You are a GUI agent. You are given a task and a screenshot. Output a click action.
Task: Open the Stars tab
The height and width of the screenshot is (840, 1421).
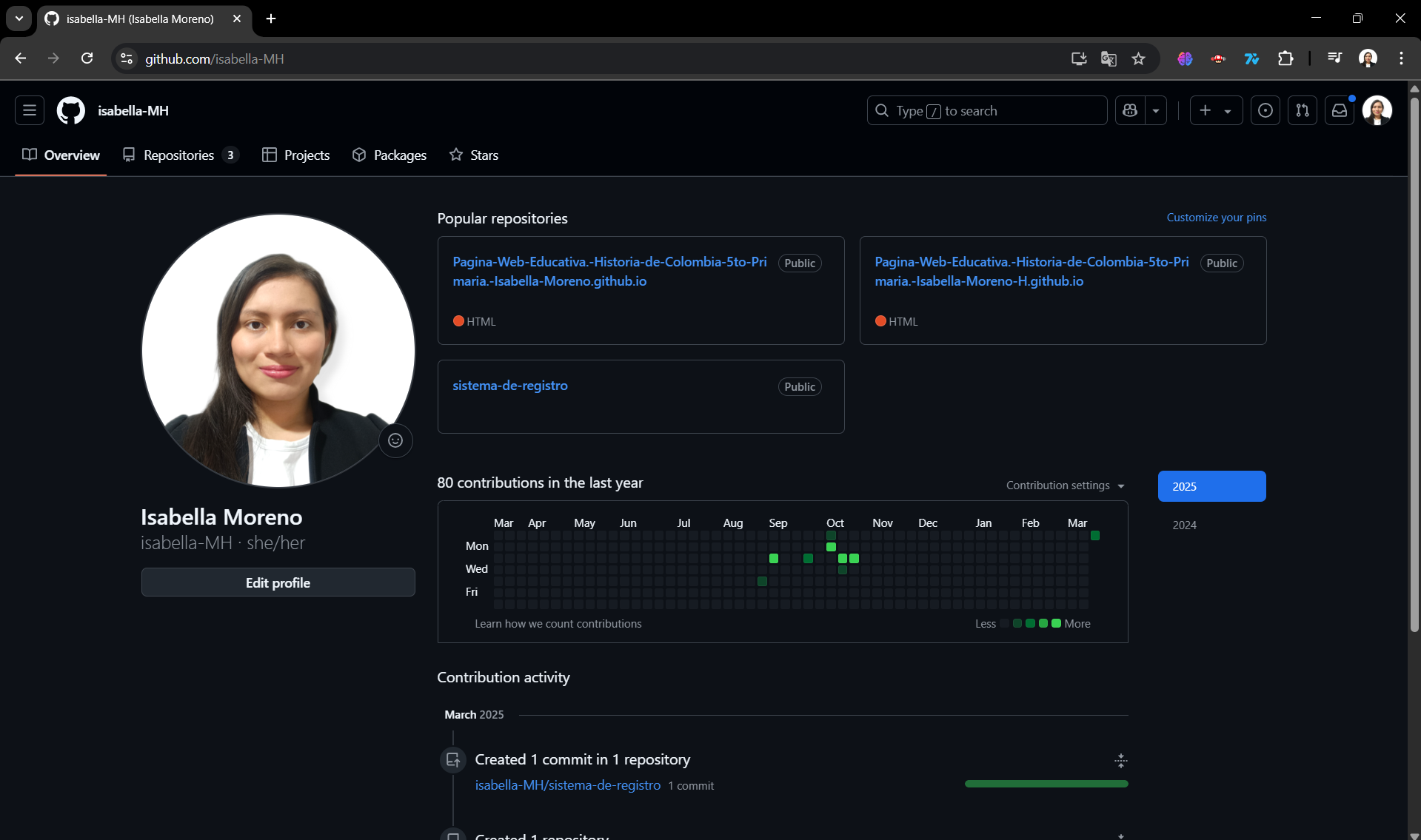coord(474,155)
